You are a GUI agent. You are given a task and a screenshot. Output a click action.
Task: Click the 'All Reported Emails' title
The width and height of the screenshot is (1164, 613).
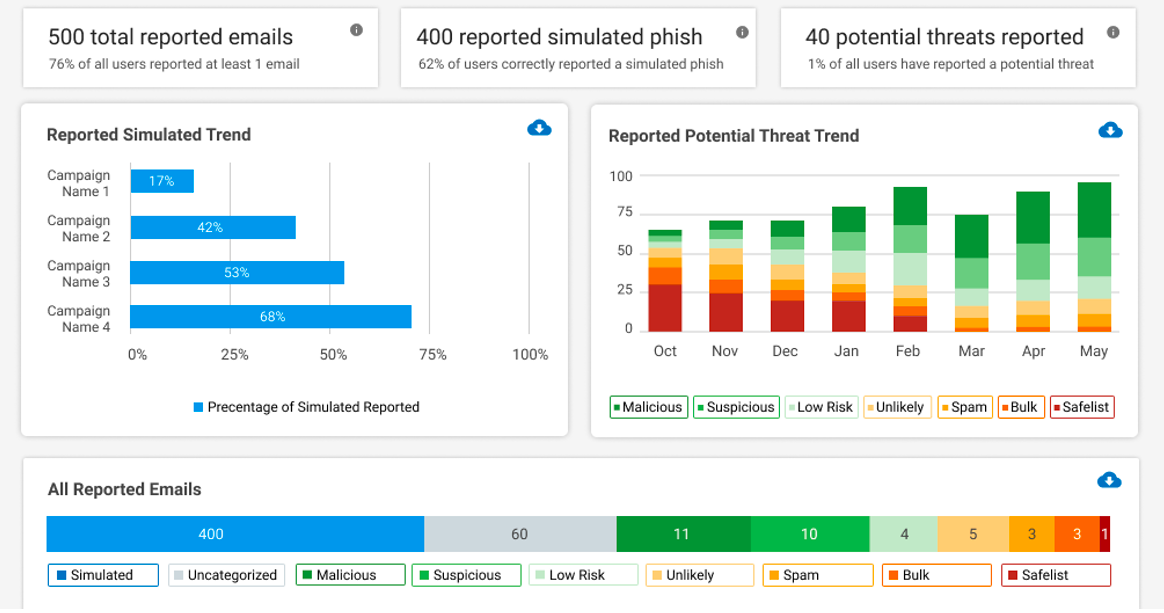(125, 490)
